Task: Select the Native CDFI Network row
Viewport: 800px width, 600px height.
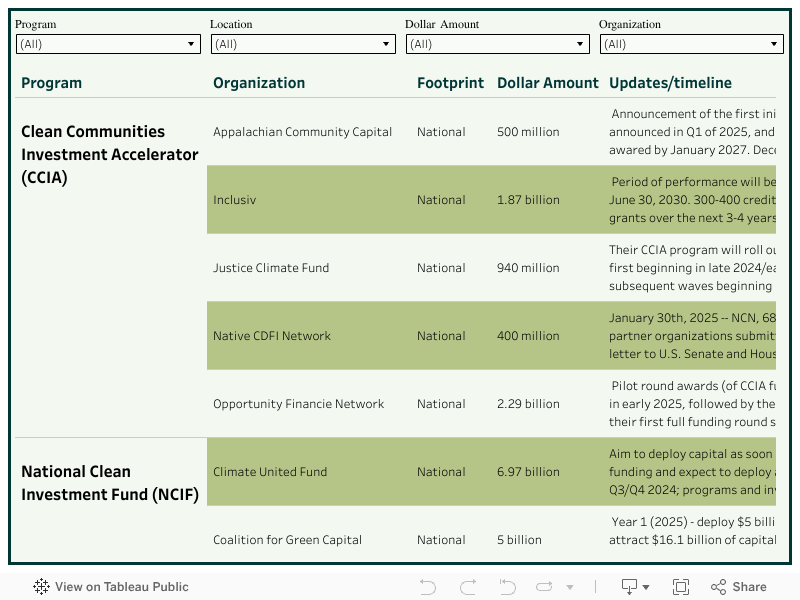Action: point(272,336)
